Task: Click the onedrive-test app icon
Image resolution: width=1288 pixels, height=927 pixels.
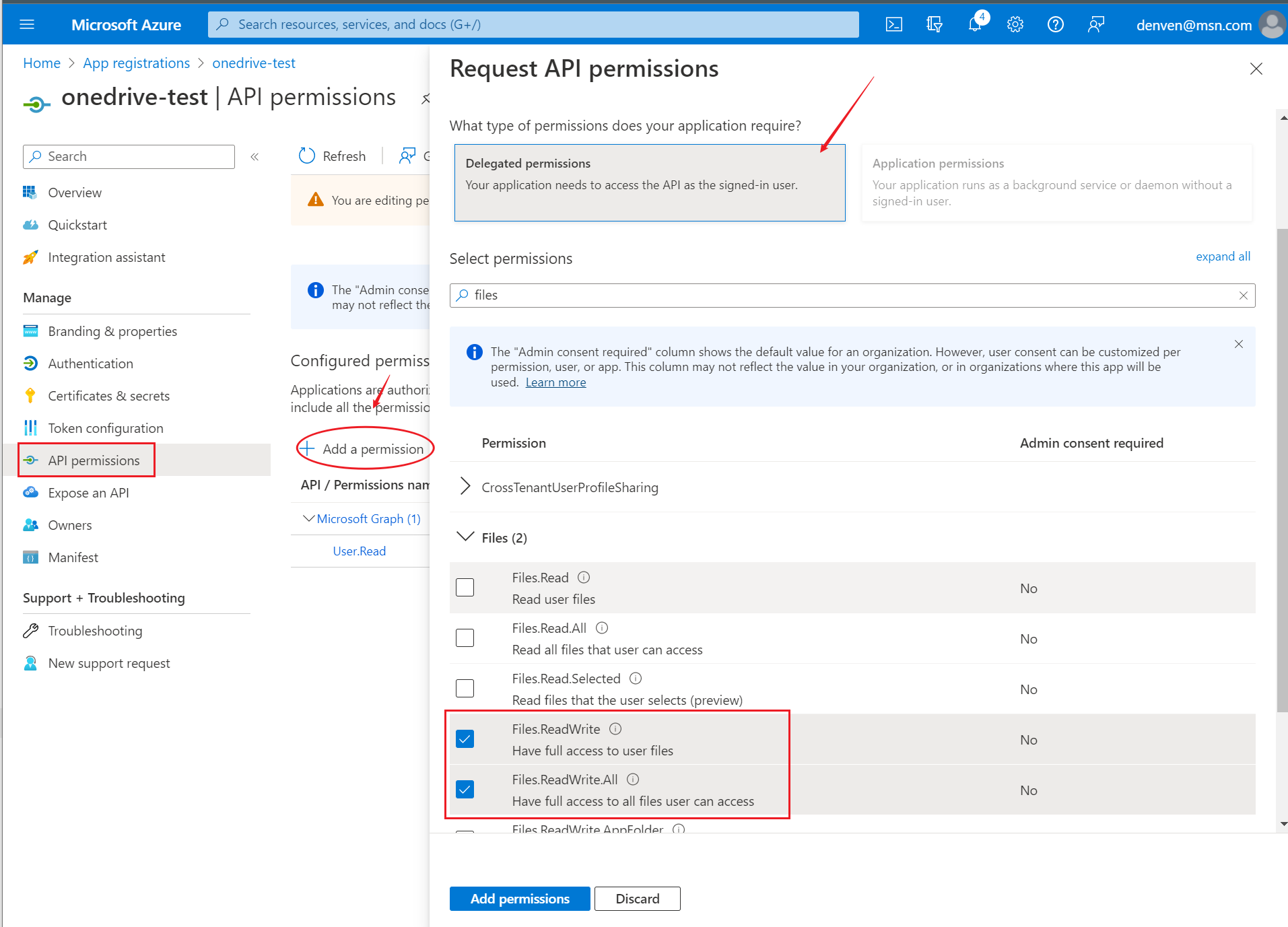Action: 36,104
